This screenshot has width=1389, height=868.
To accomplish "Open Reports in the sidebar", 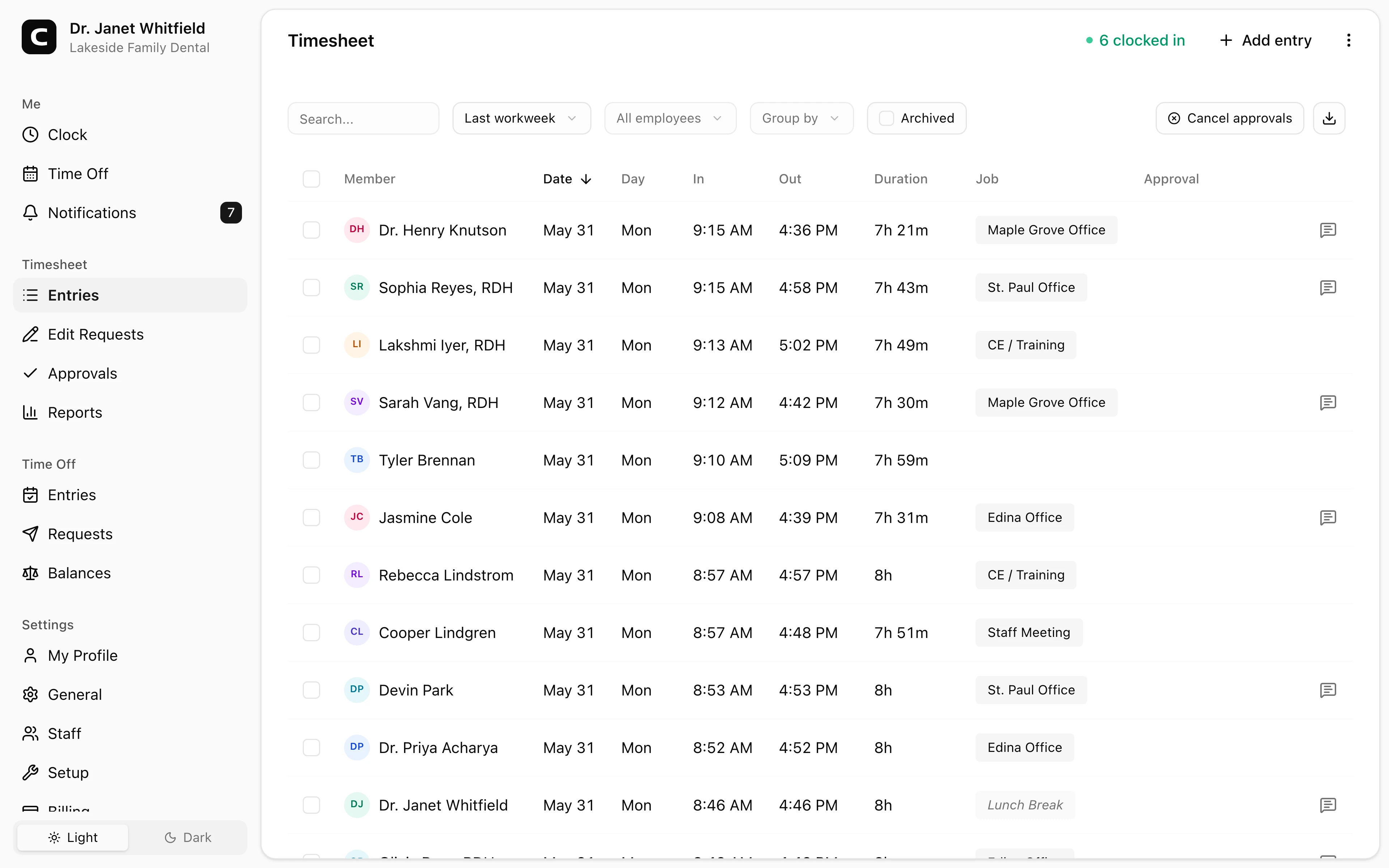I will (x=130, y=412).
